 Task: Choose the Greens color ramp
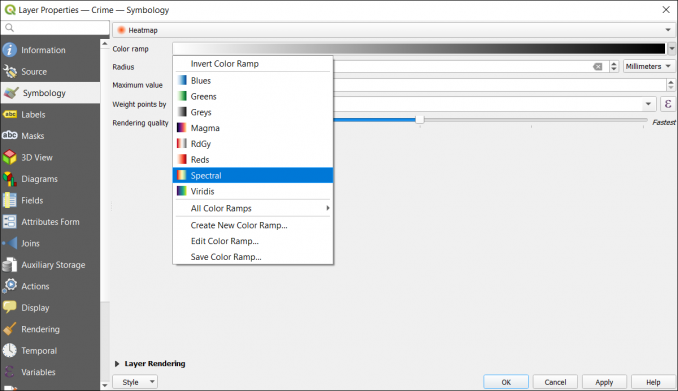tap(253, 96)
